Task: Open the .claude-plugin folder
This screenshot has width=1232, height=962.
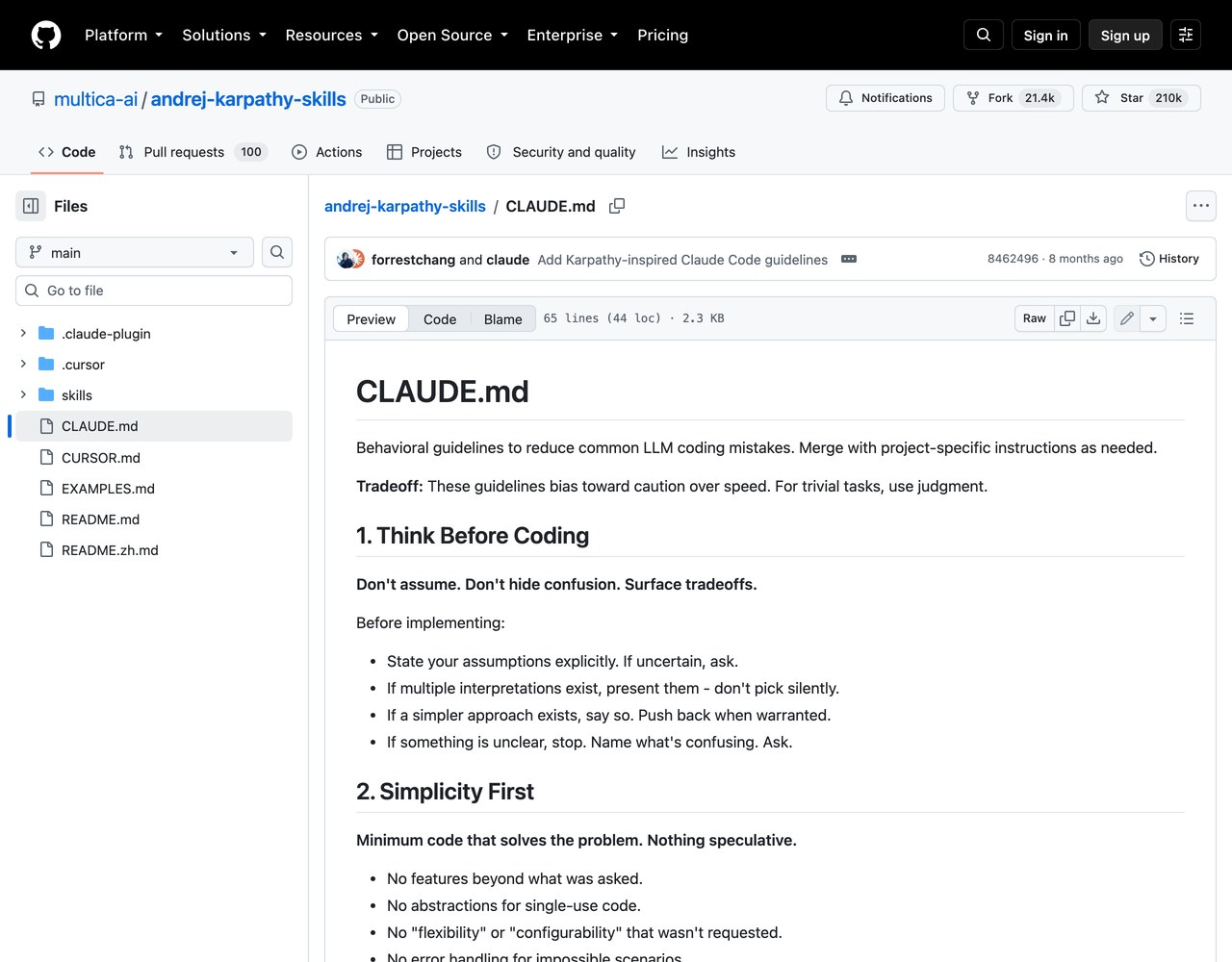Action: point(106,334)
